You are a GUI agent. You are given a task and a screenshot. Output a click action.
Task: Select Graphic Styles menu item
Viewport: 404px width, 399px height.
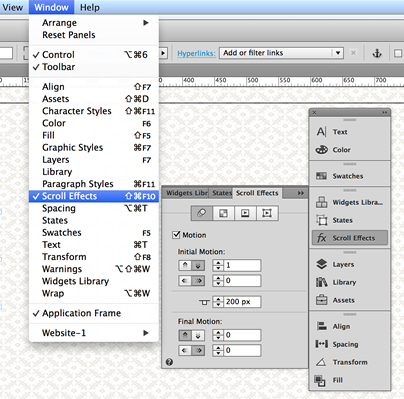tap(95, 147)
